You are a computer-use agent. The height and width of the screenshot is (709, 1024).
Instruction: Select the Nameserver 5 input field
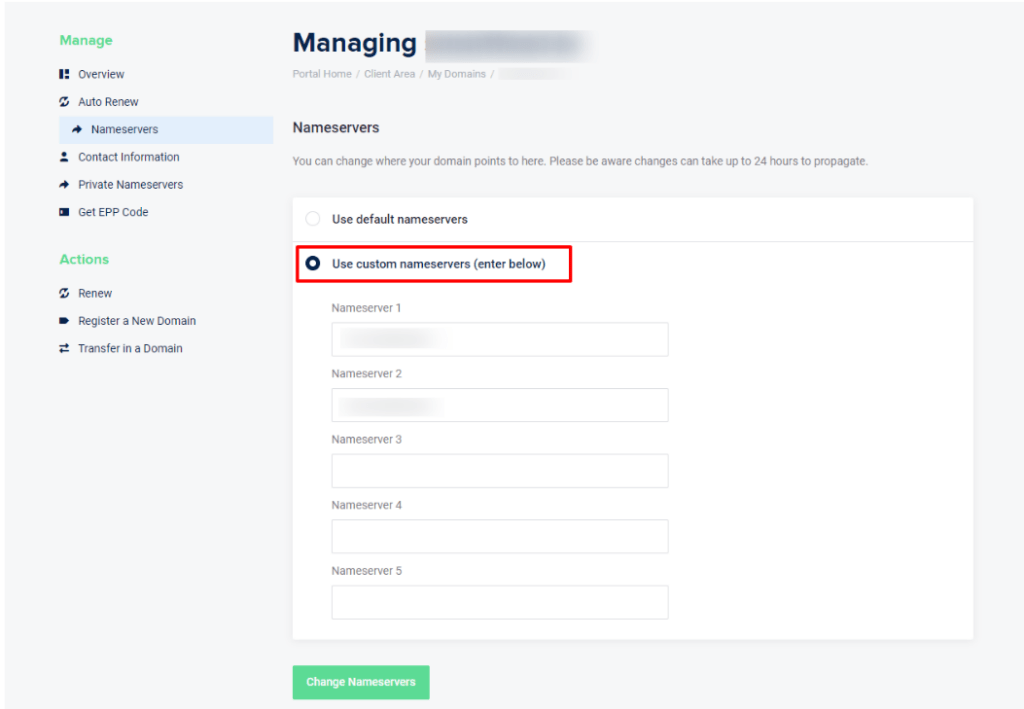click(x=499, y=603)
